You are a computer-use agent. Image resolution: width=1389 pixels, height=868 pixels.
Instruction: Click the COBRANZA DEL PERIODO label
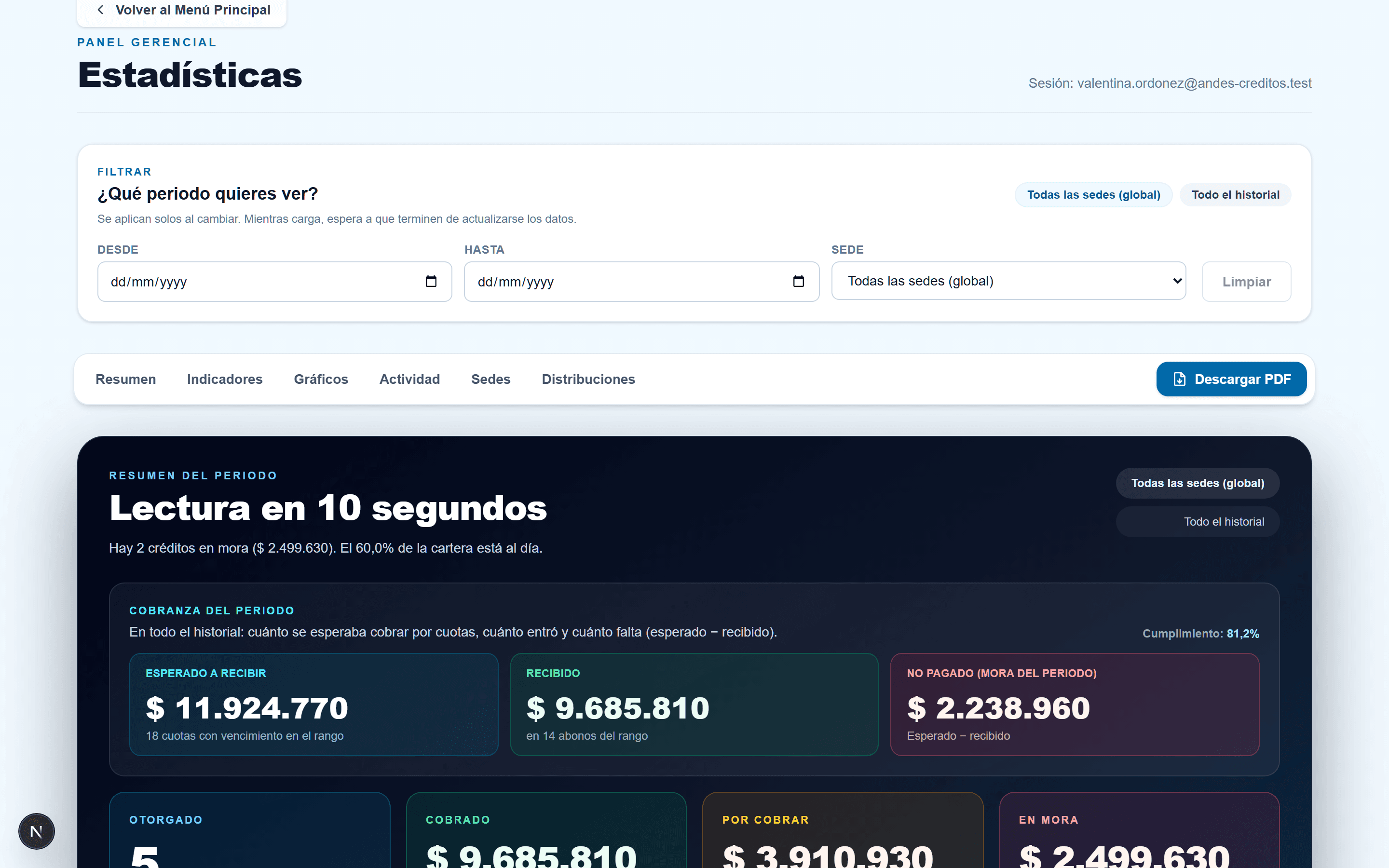pos(212,611)
